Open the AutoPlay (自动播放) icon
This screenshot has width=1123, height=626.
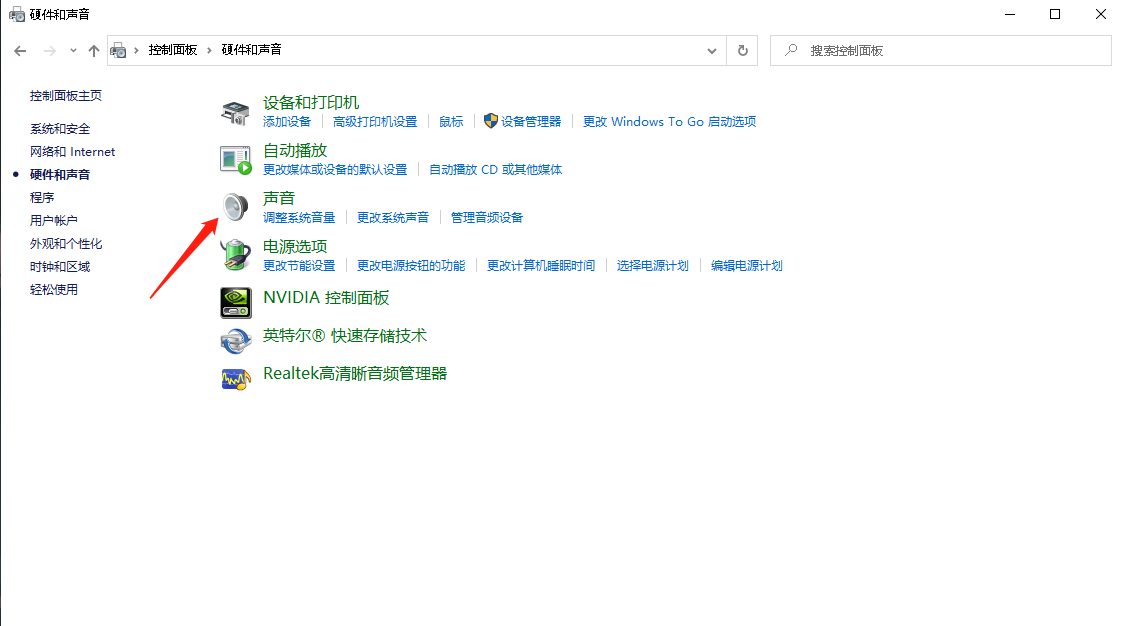(236, 160)
